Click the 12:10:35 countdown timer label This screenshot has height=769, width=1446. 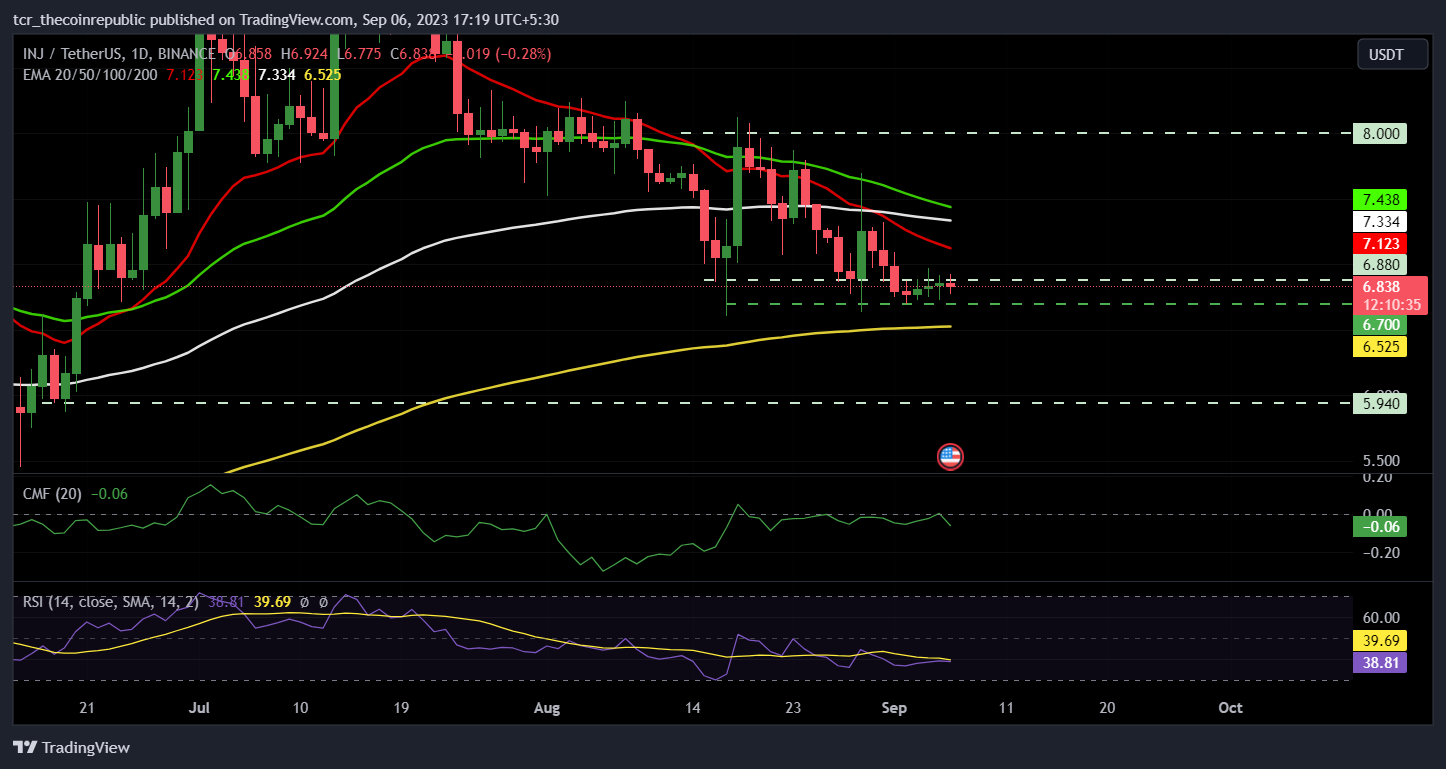tap(1389, 304)
